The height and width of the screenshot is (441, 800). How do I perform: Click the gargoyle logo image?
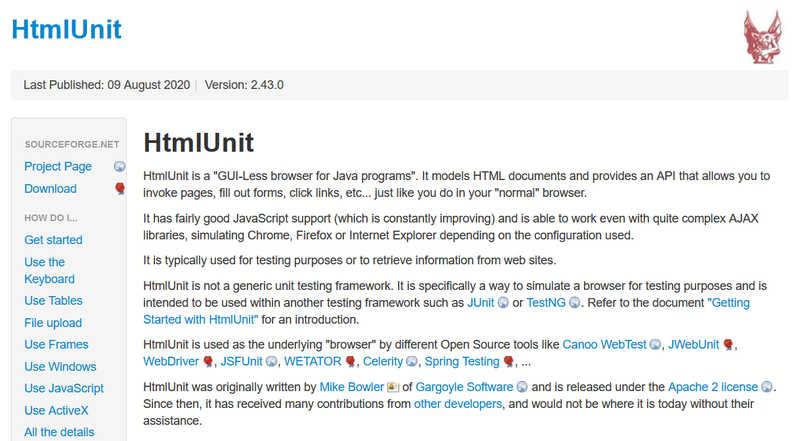coord(762,37)
